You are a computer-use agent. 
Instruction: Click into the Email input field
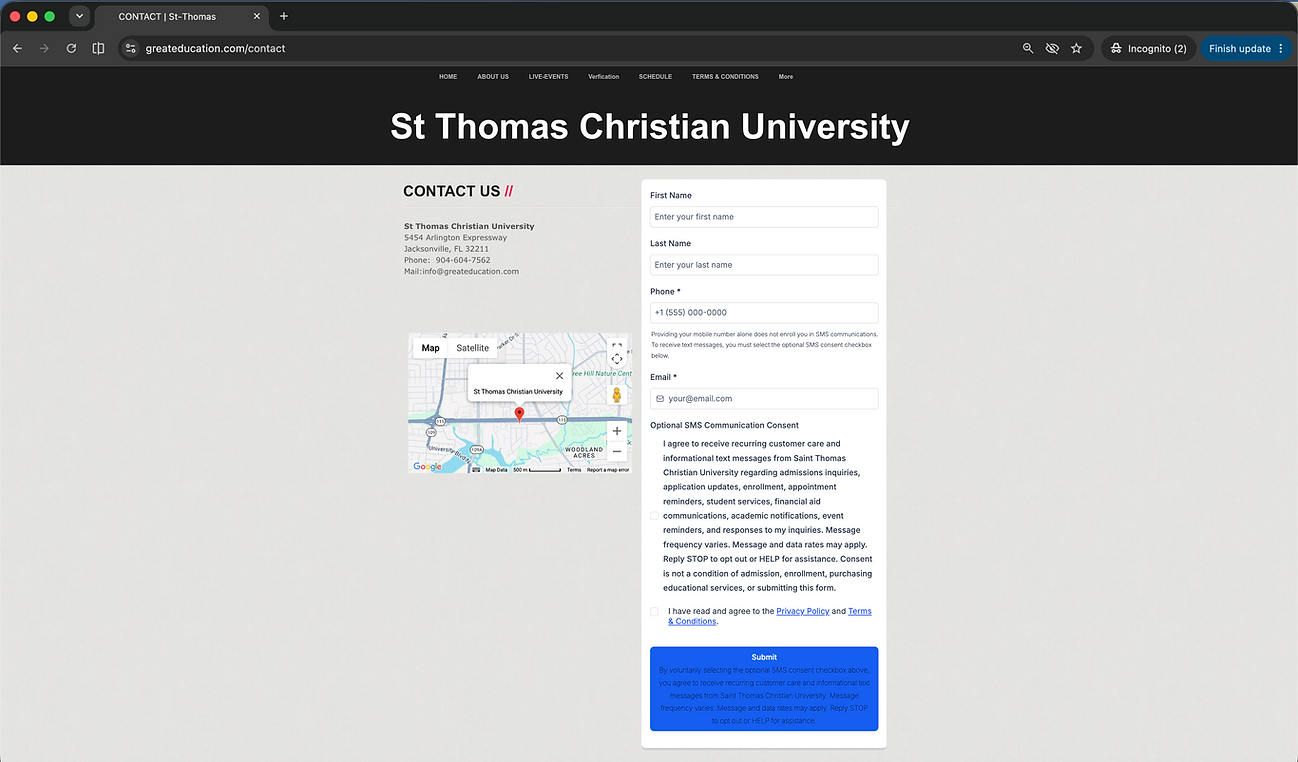tap(764, 399)
